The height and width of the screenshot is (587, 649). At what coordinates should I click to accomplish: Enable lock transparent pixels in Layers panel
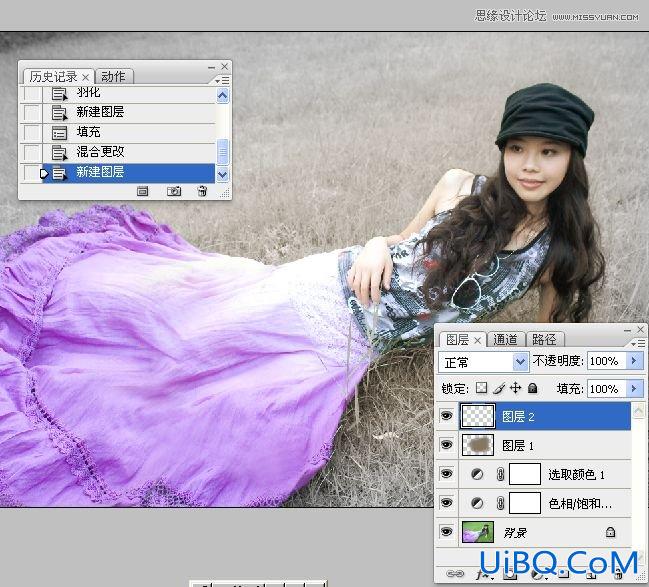pos(481,388)
